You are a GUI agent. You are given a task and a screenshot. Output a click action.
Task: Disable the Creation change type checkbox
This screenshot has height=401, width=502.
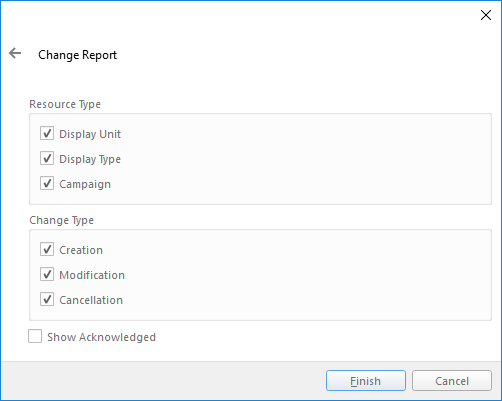pos(47,249)
